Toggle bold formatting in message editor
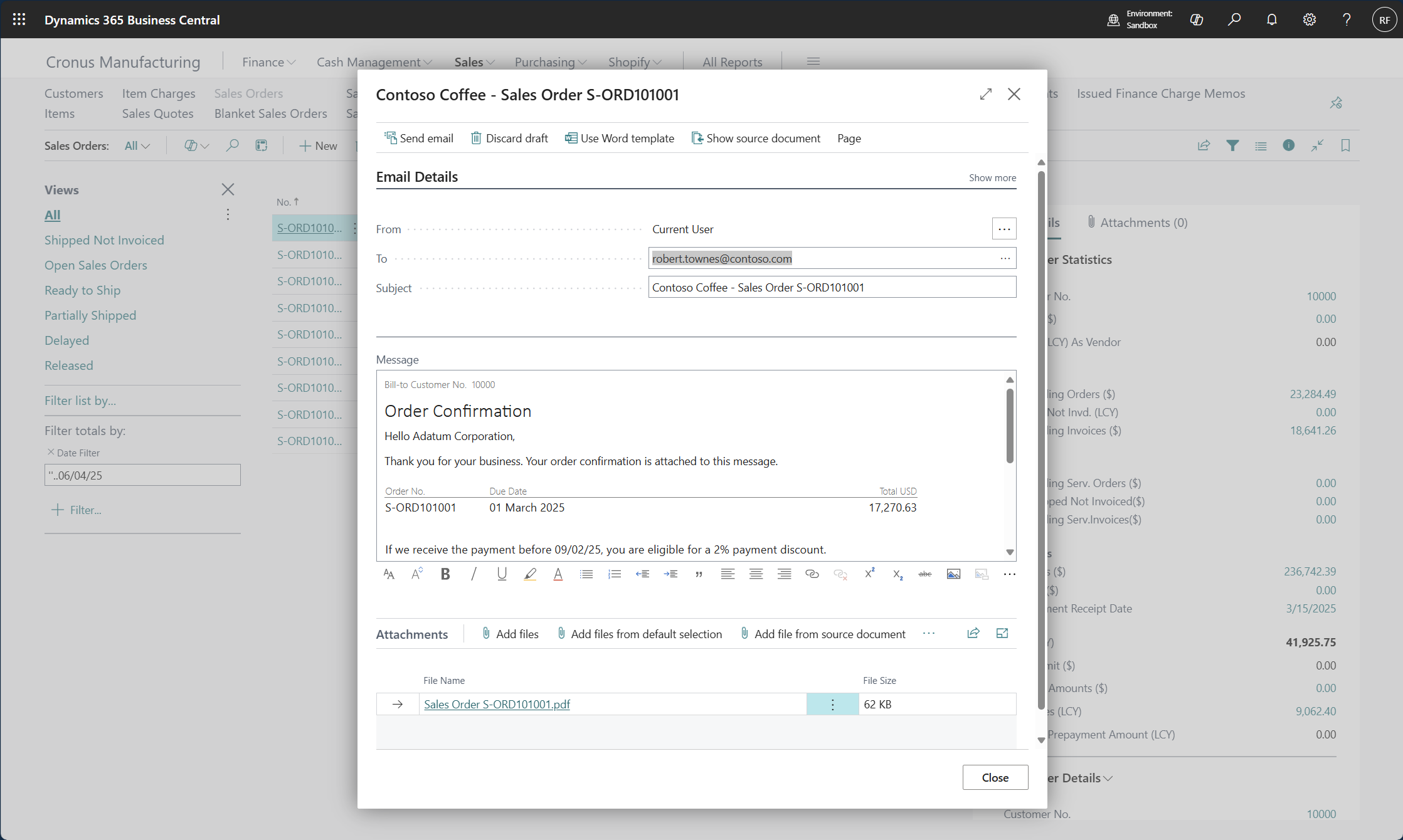1403x840 pixels. 445,574
